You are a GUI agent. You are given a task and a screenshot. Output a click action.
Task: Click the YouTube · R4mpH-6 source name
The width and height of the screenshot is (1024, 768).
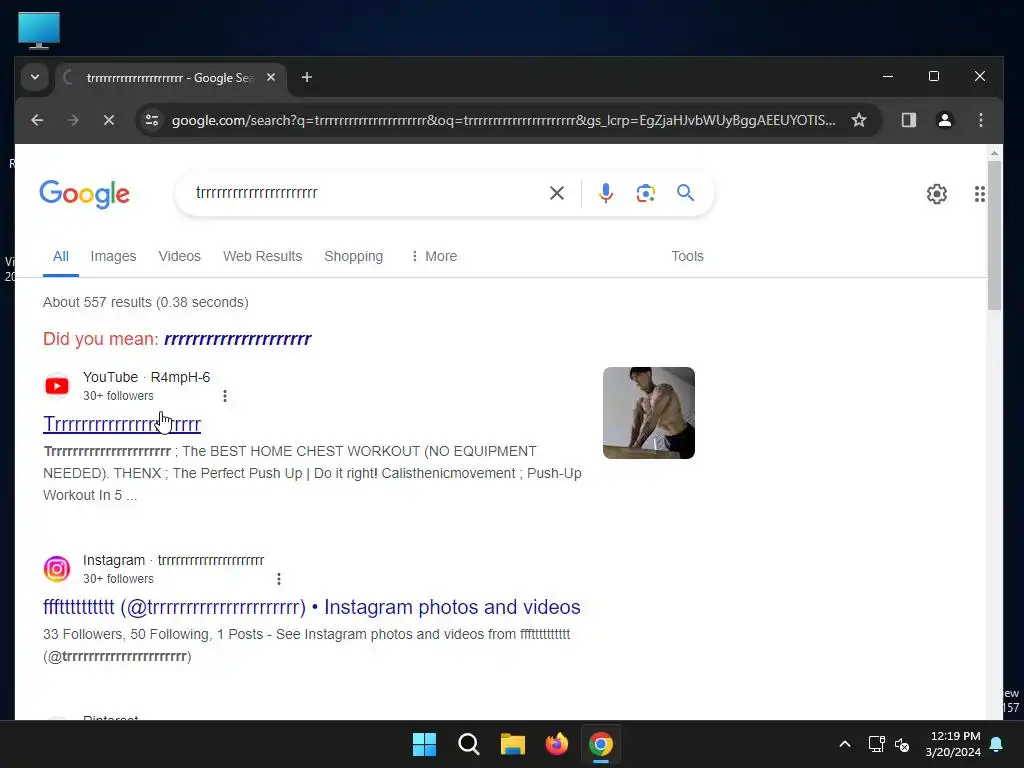pyautogui.click(x=146, y=377)
